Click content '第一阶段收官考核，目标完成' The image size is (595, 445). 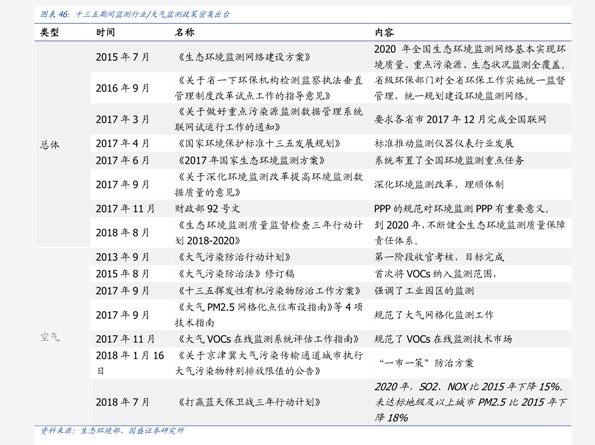pos(439,257)
